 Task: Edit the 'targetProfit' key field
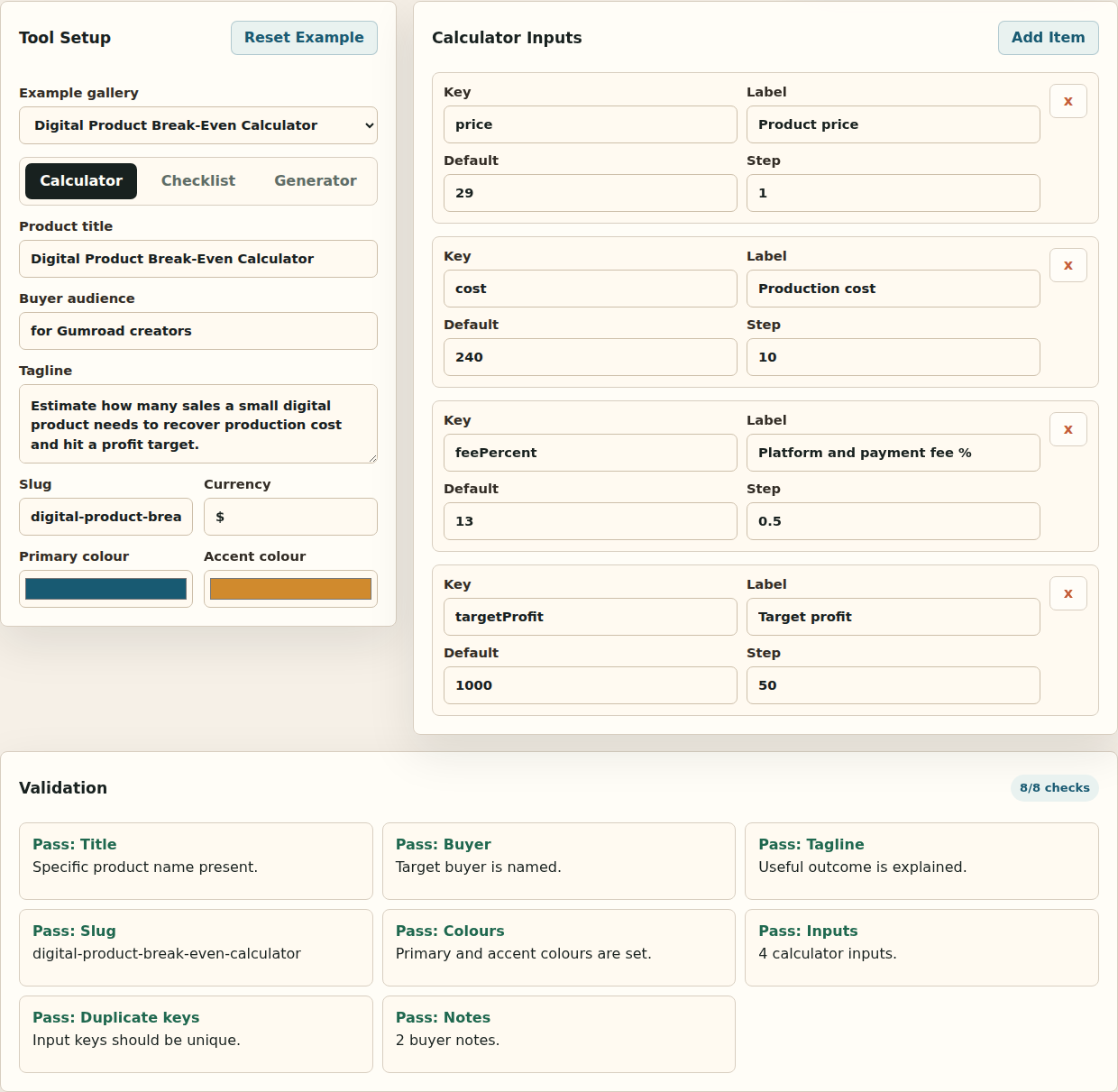click(x=591, y=617)
